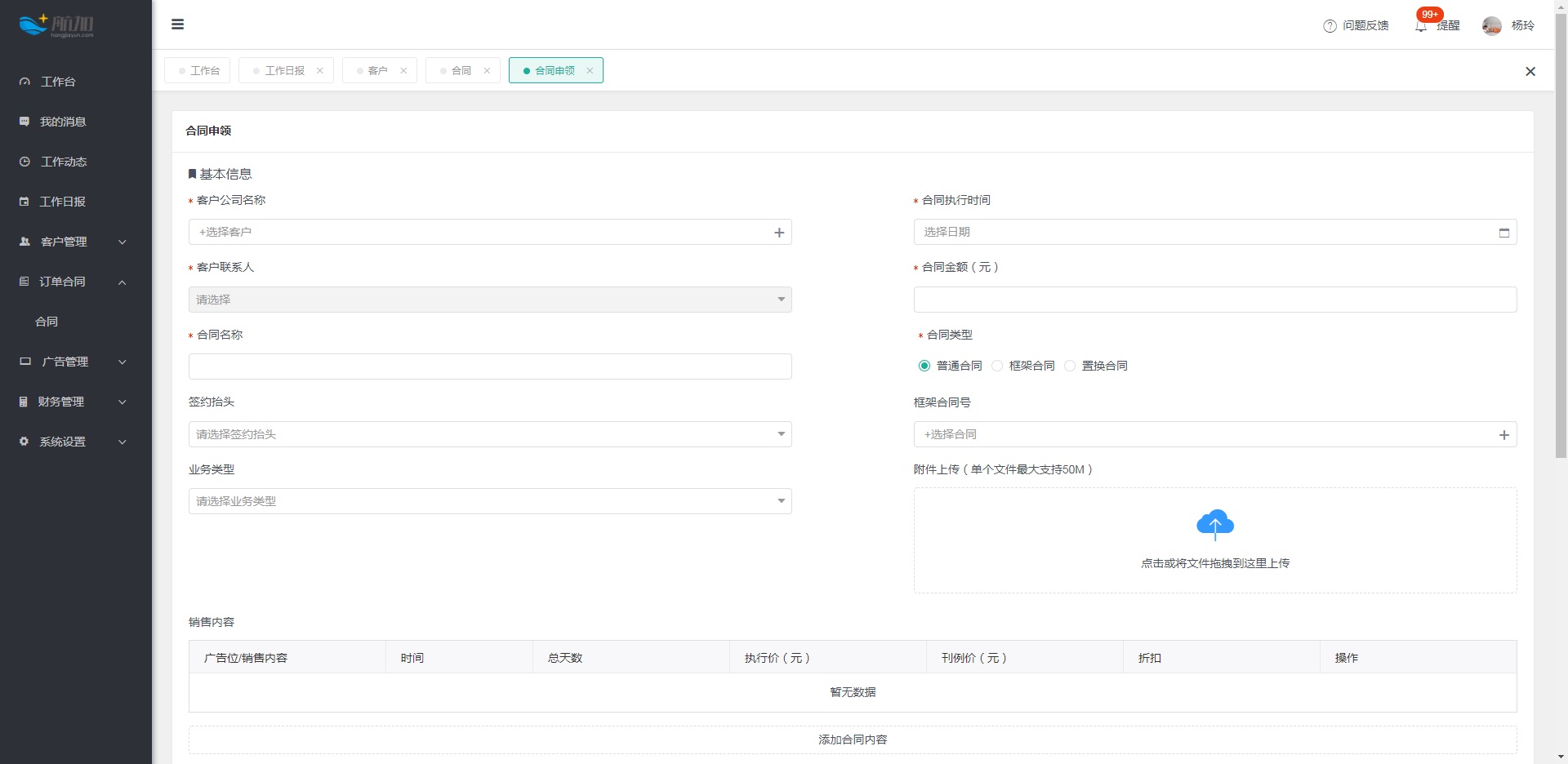
Task: Click the 我的消息 sidebar icon
Action: (x=24, y=122)
